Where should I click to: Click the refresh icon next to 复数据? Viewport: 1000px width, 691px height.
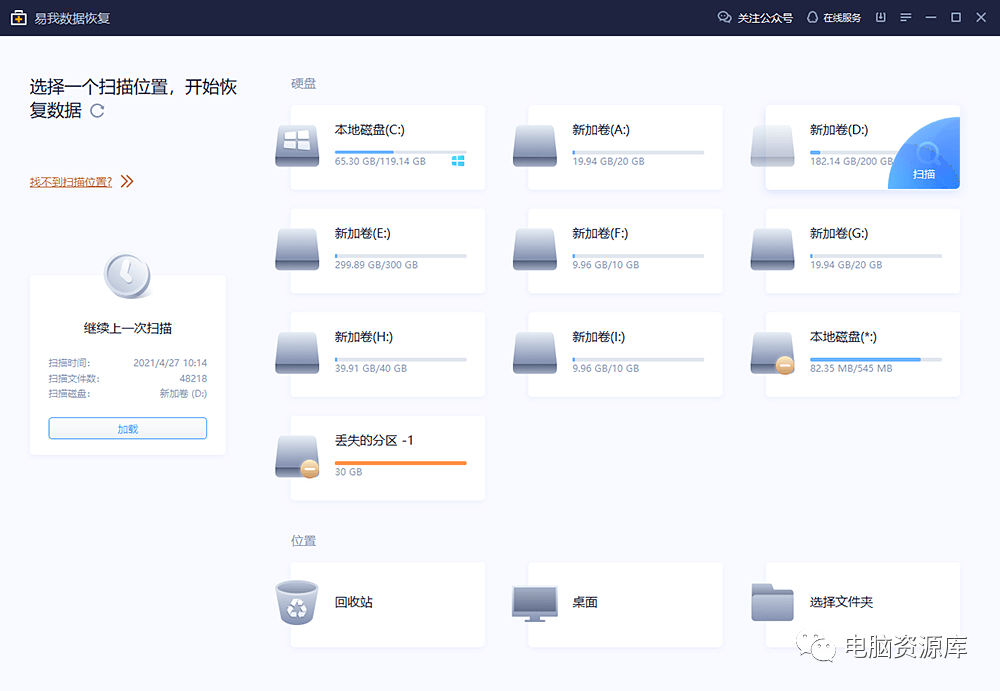[97, 111]
